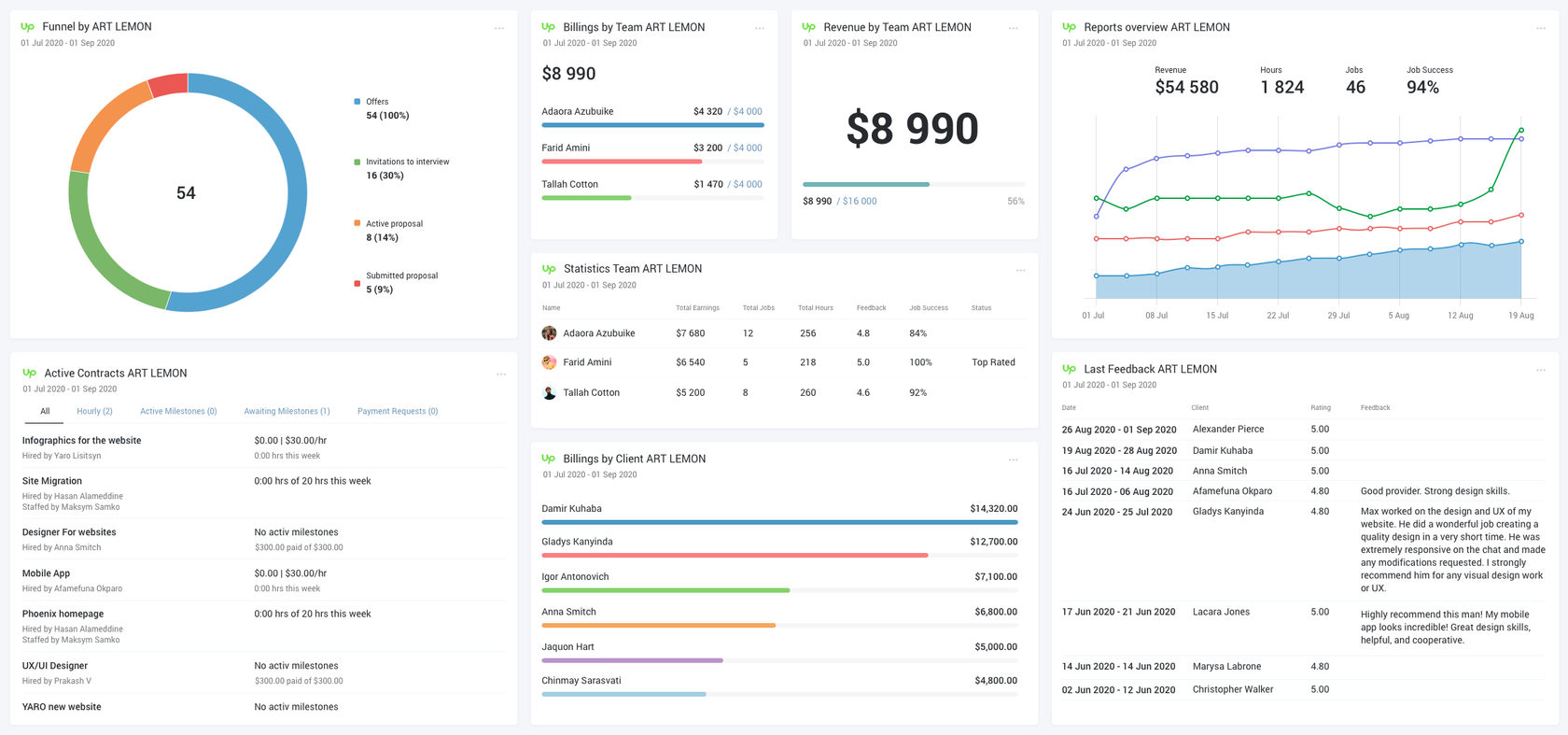Screen dimensions: 1568x735
Task: Switch to the Hourly (2) tab
Action: (94, 411)
